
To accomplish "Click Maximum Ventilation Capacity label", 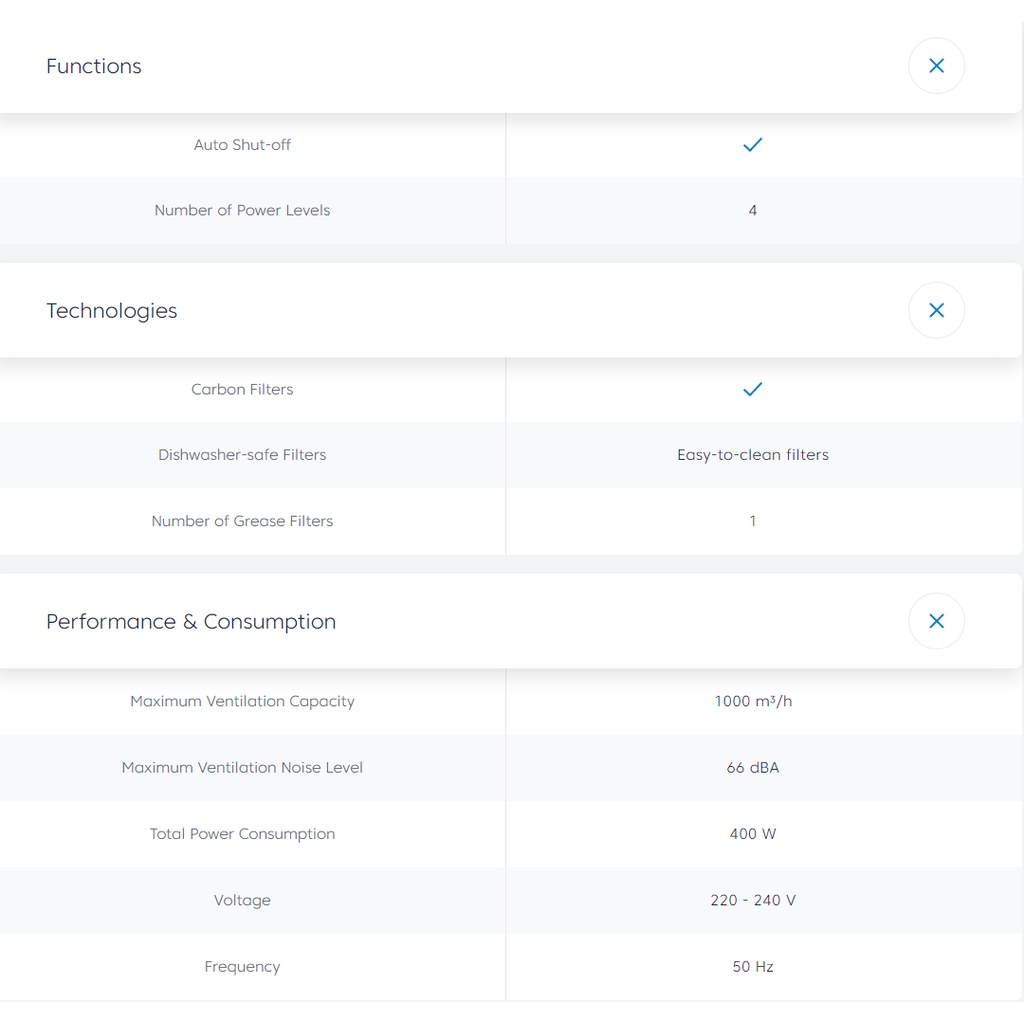I will 242,701.
